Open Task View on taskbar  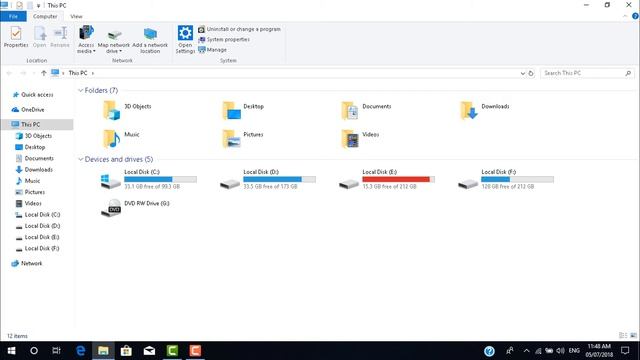tap(56, 351)
